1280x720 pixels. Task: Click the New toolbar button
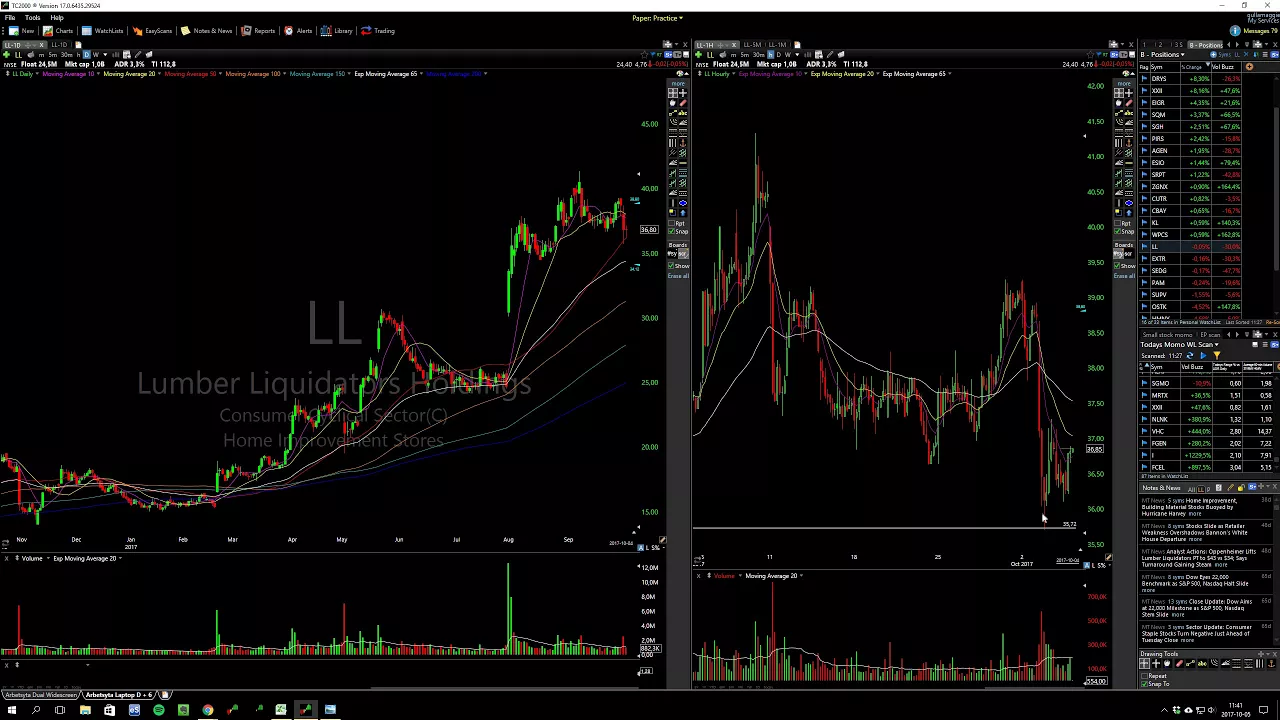[x=21, y=31]
